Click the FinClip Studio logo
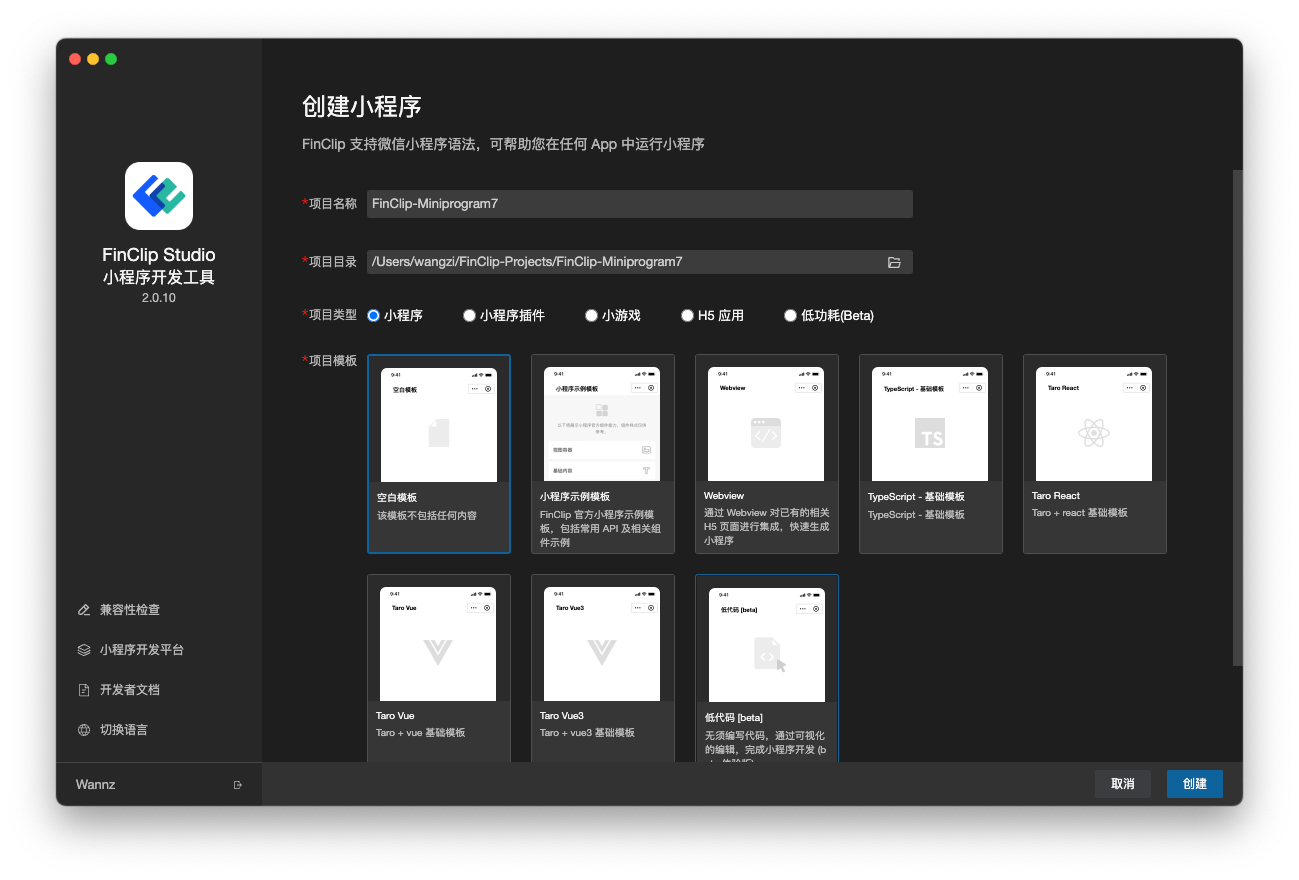This screenshot has height=880, width=1299. tap(158, 195)
